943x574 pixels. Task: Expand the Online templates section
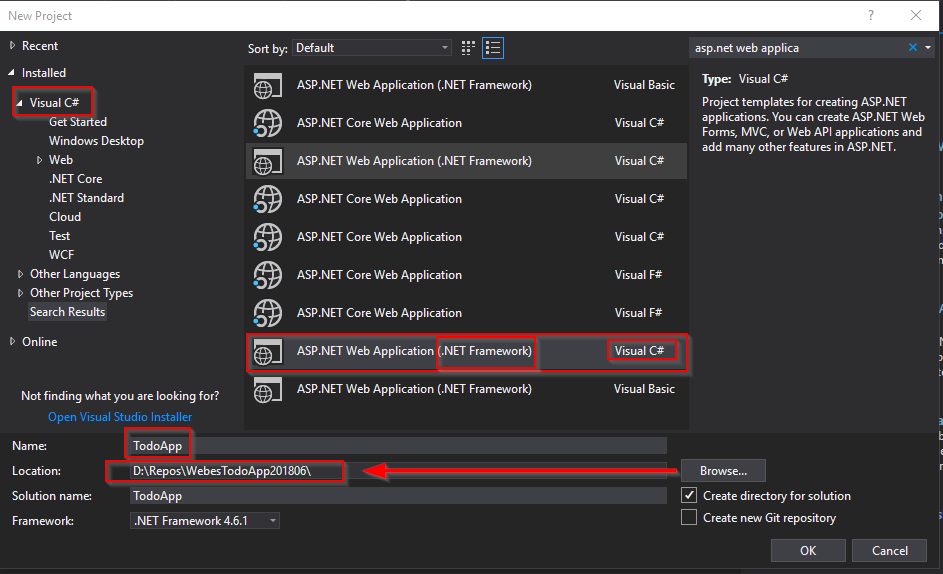[13, 342]
